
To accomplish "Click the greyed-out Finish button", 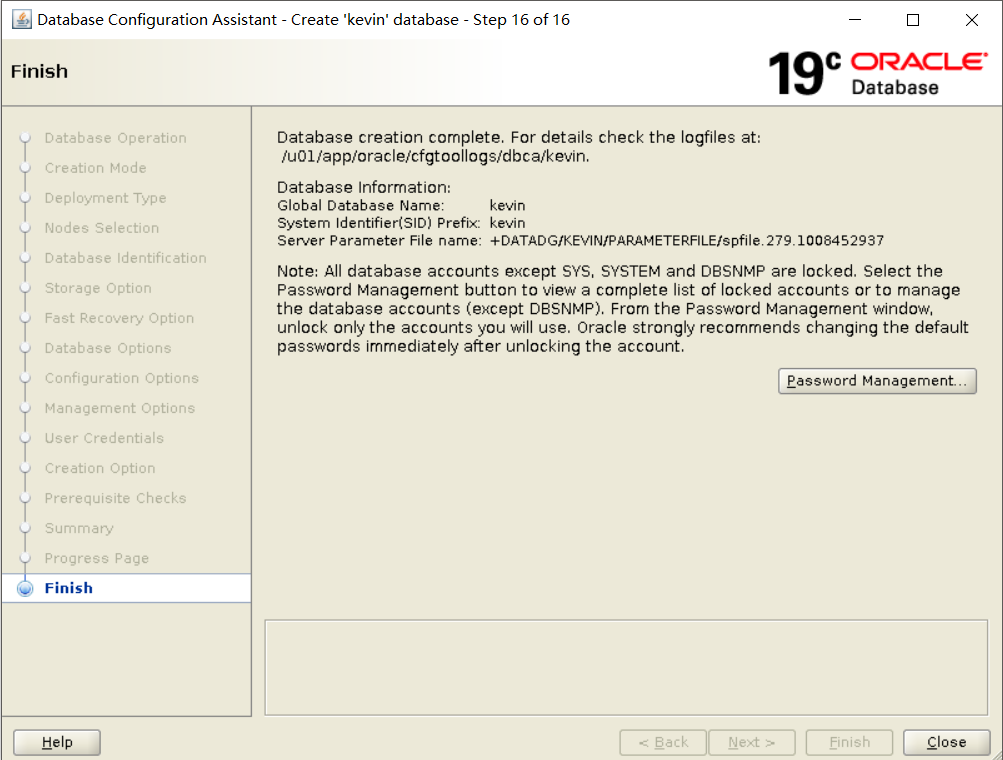I will pyautogui.click(x=849, y=742).
